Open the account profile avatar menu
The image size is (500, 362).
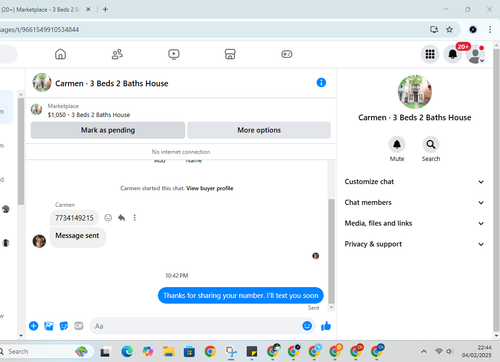click(x=476, y=54)
